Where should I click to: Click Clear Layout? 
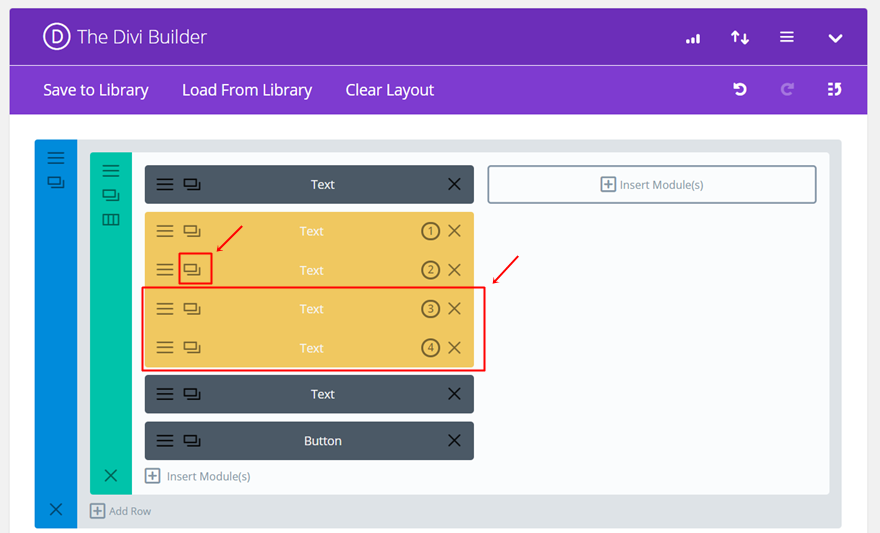point(389,90)
